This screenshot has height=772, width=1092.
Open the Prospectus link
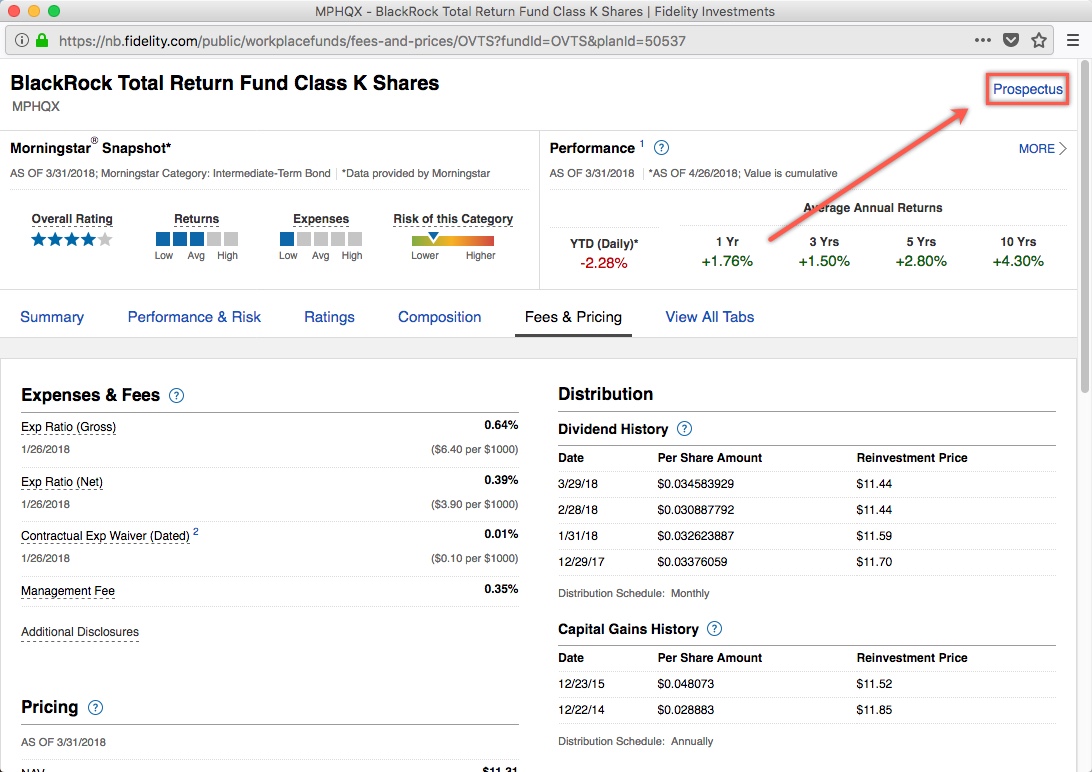pyautogui.click(x=1027, y=89)
